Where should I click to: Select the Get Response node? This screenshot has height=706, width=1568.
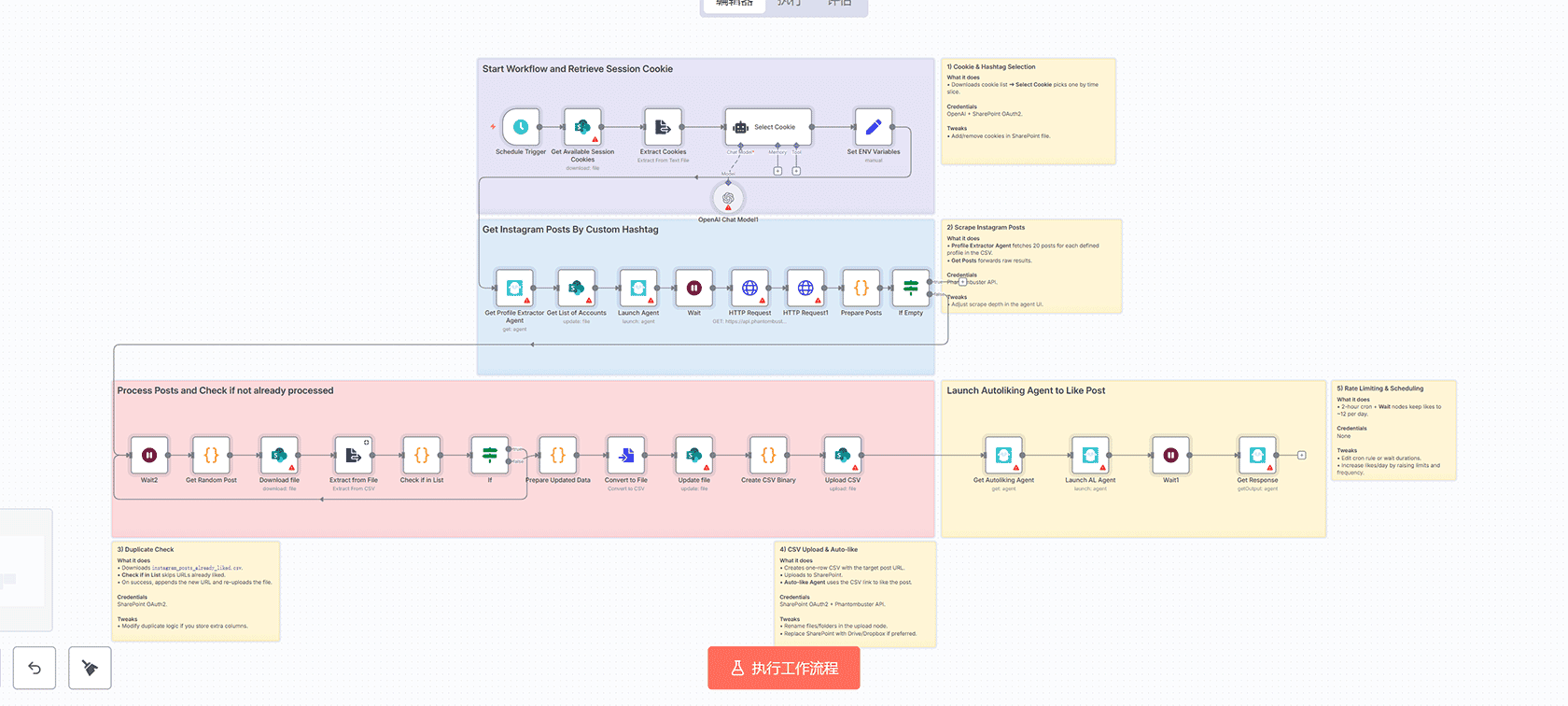(x=1256, y=456)
